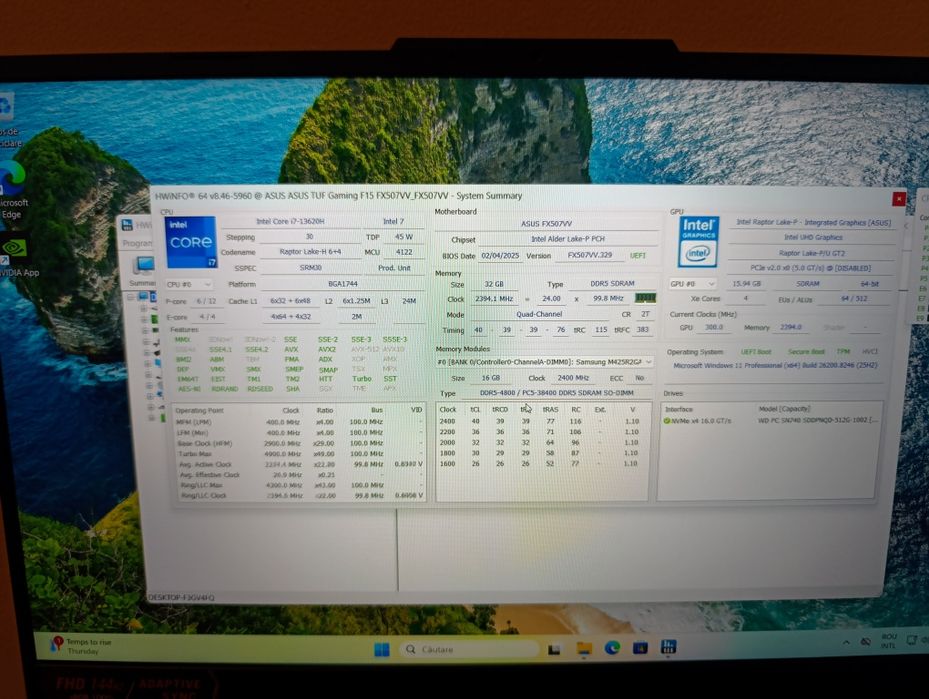Click the ASUS FX507VV motherboard field
Viewport: 929px width, 699px height.
pyautogui.click(x=546, y=223)
